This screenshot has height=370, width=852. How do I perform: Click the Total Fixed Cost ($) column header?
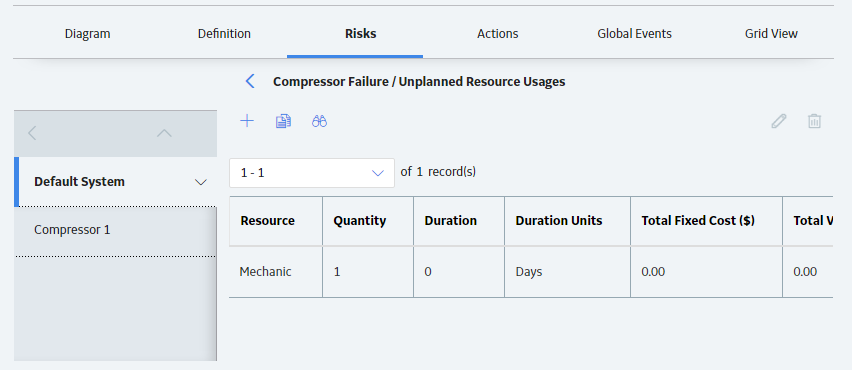pyautogui.click(x=706, y=221)
